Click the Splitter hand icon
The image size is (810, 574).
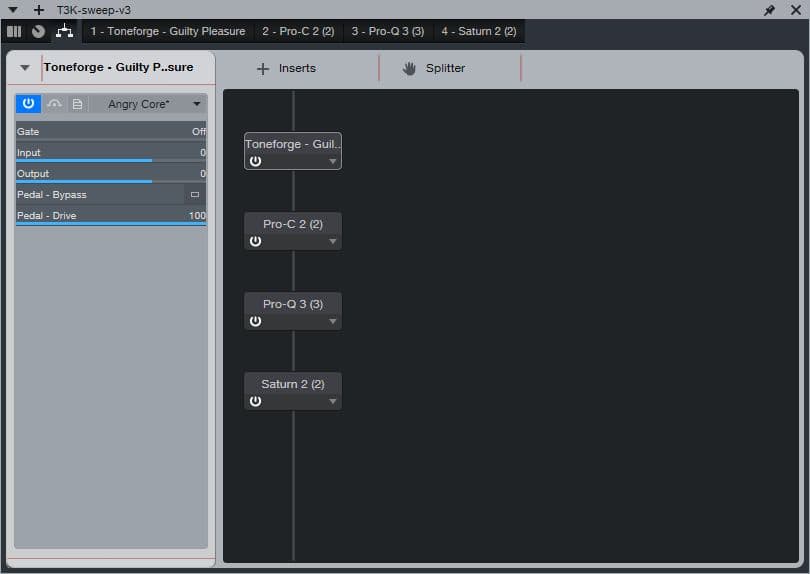click(x=409, y=68)
